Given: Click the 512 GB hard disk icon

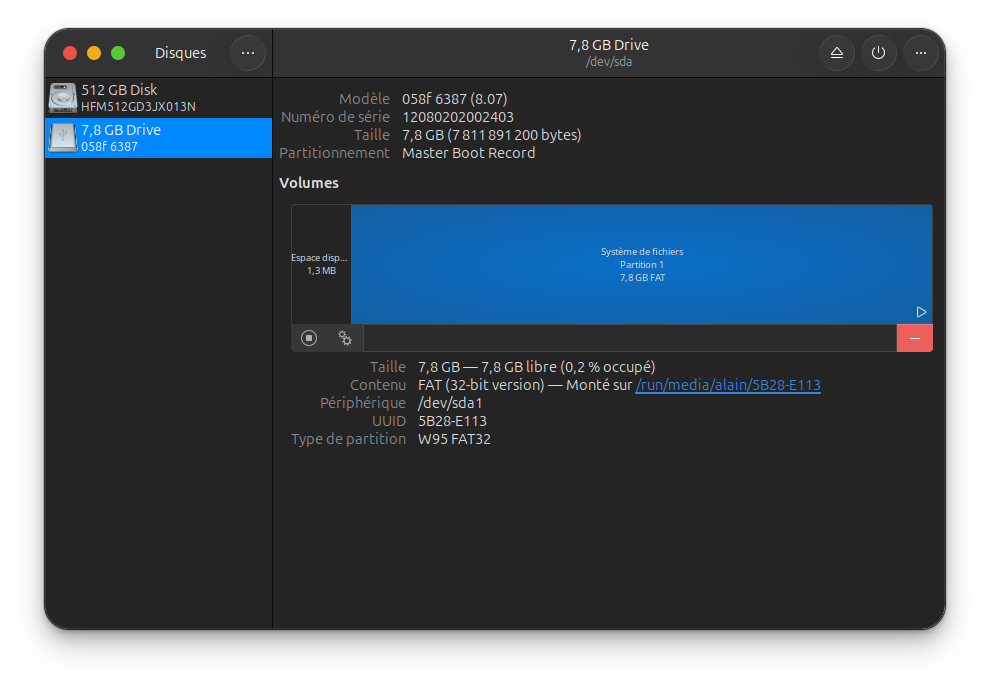Looking at the screenshot, I should (63, 98).
